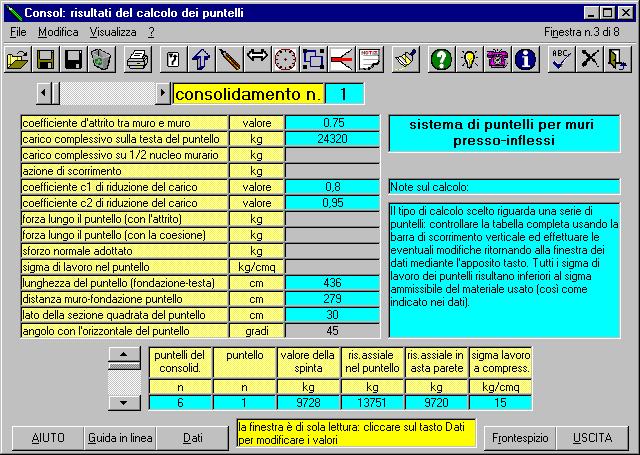Viewport: 640px width, 455px height.
Task: Click the recycle bin icon in toolbar
Action: 101,60
